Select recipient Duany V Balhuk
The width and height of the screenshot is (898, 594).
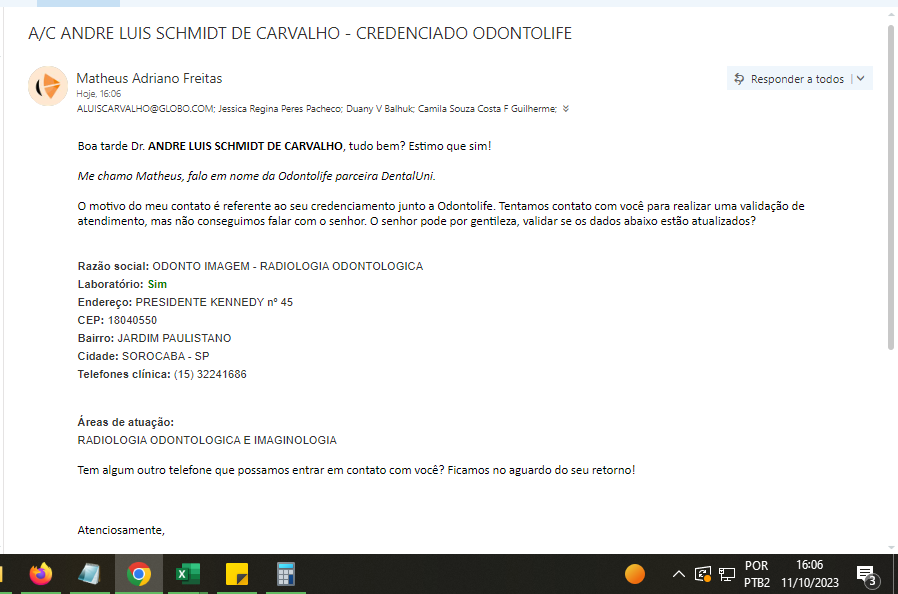pos(380,109)
